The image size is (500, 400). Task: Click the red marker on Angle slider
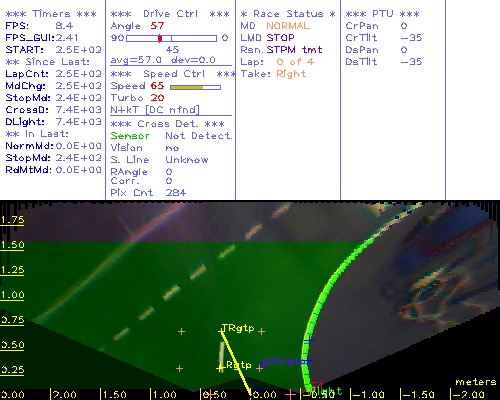pyautogui.click(x=160, y=38)
